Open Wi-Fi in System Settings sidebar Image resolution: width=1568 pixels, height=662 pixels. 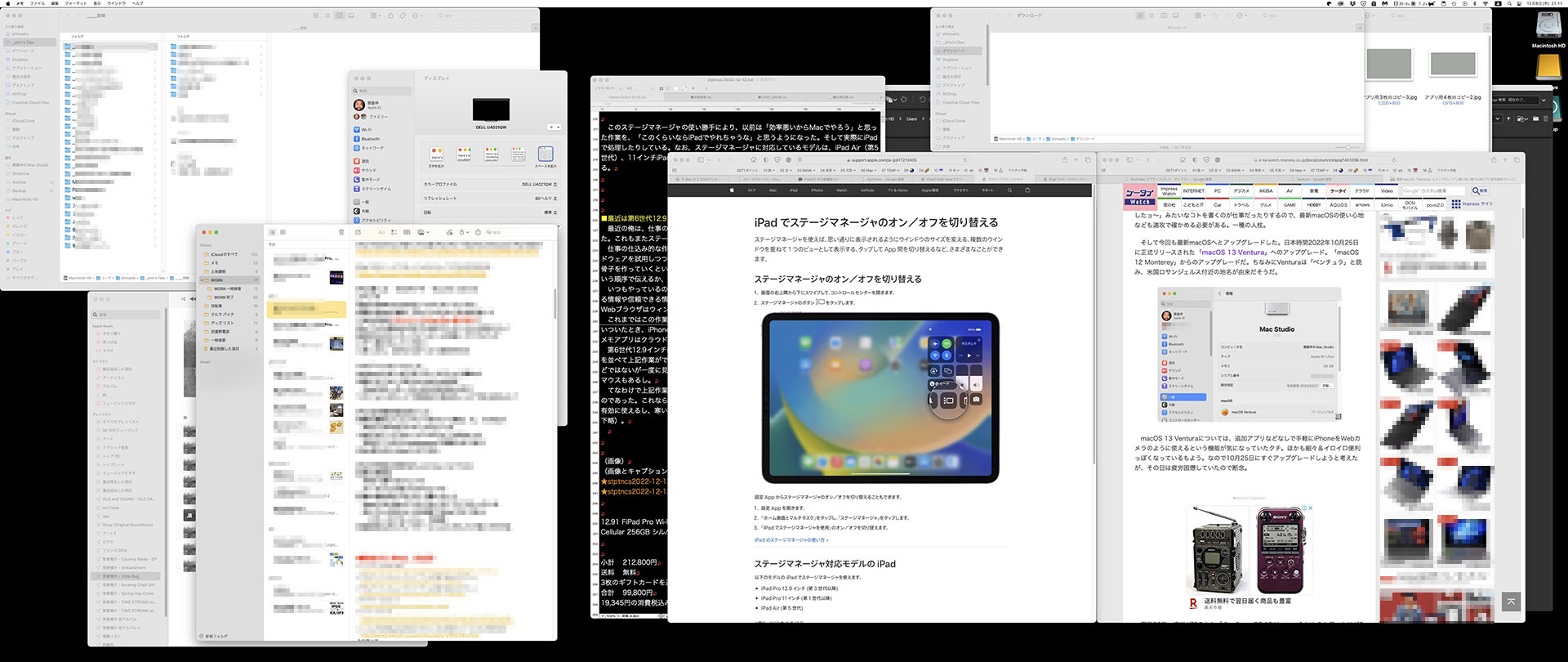pyautogui.click(x=366, y=129)
